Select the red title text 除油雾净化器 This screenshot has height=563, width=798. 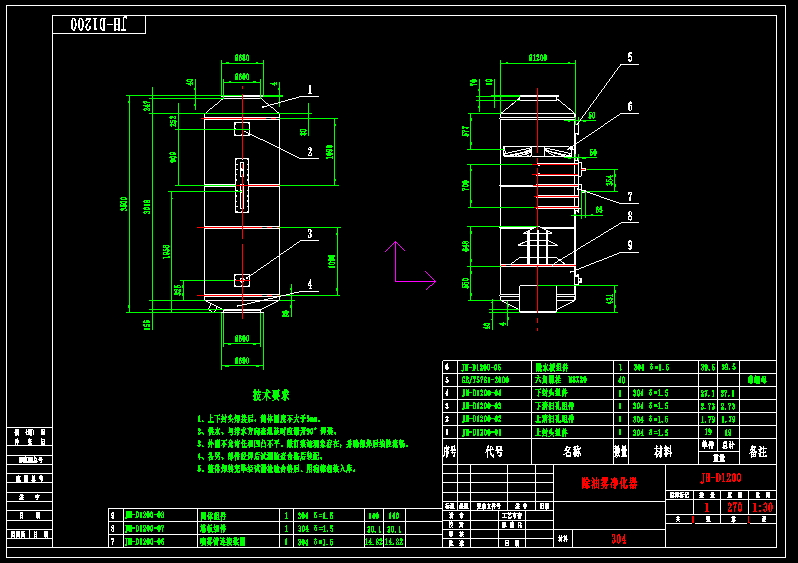609,483
